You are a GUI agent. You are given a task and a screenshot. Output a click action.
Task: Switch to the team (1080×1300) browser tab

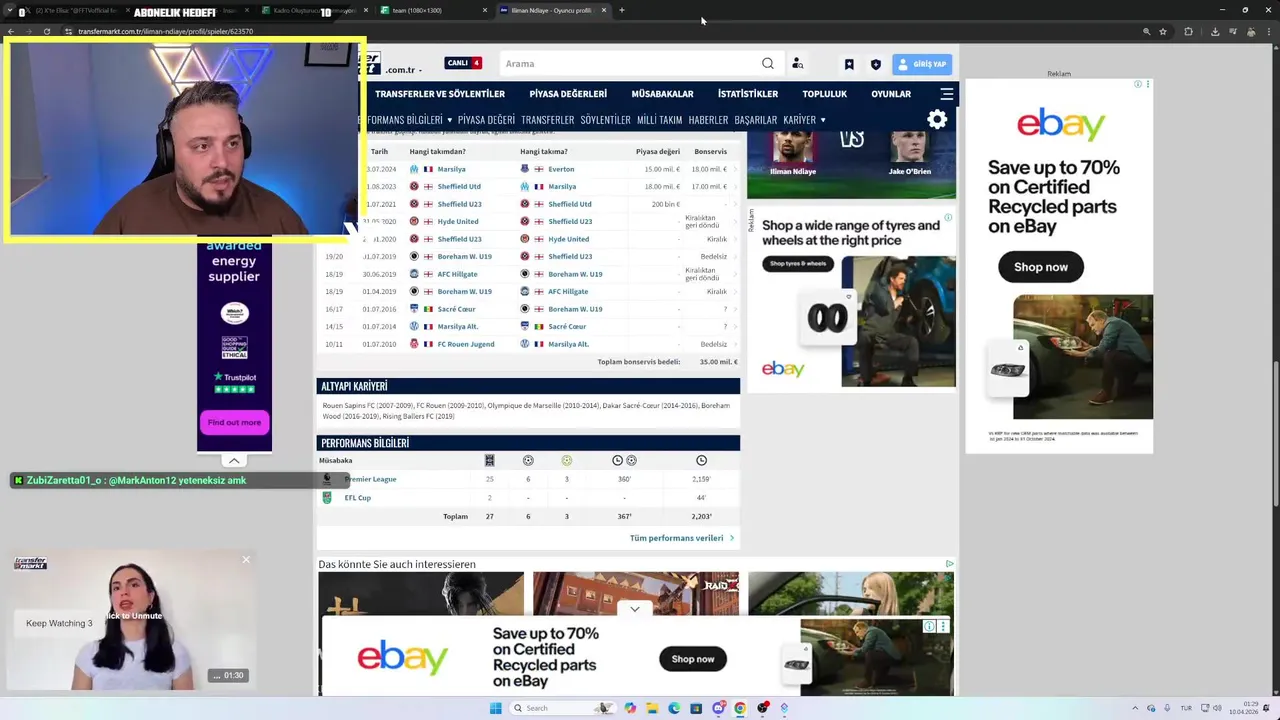coord(434,10)
